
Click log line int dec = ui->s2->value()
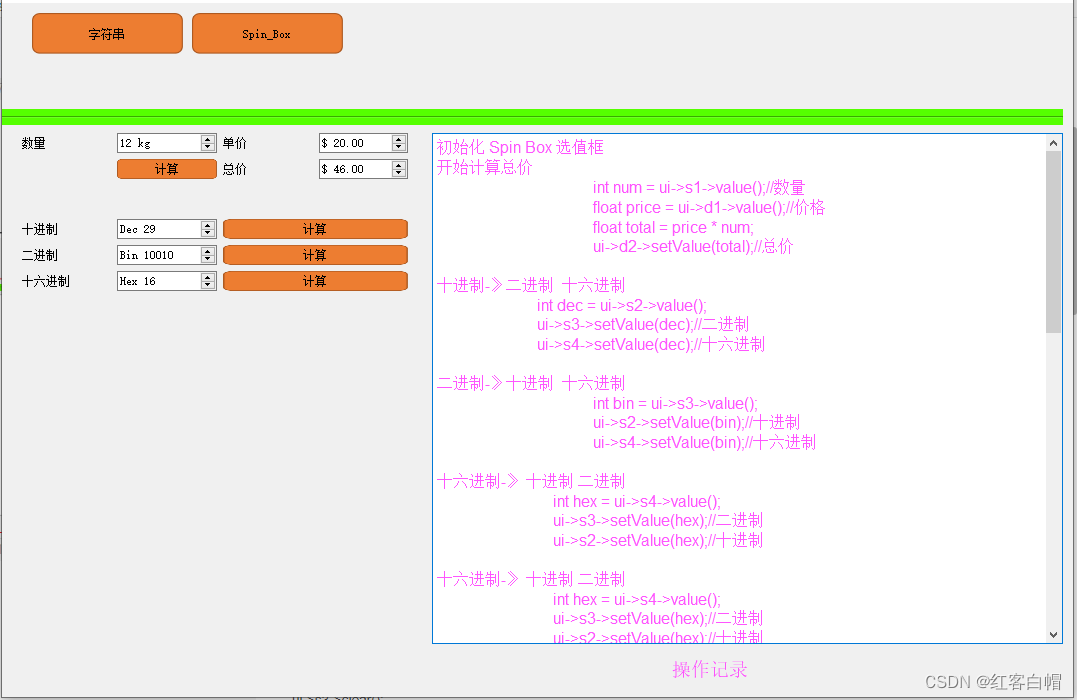[622, 305]
